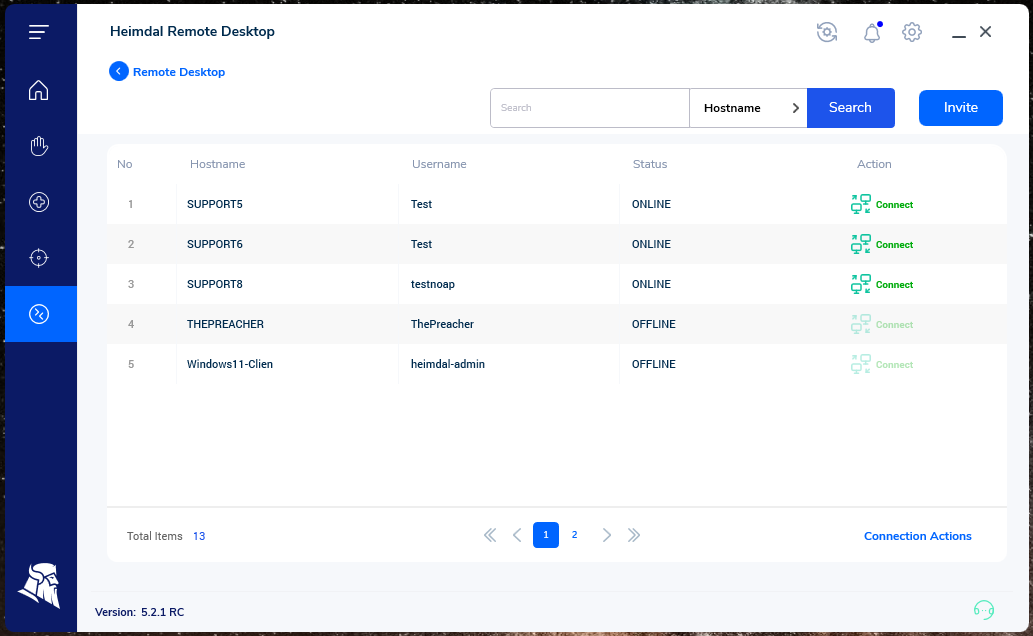Viewport: 1033px width, 636px height.
Task: Click the Heimdal warrior logo
Action: coord(40,585)
